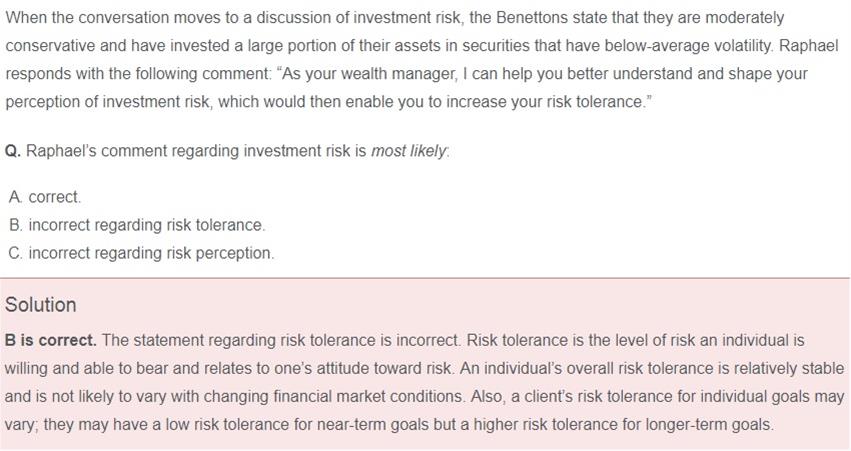Click the "Solution" heading
The height and width of the screenshot is (451, 851).
[40, 305]
